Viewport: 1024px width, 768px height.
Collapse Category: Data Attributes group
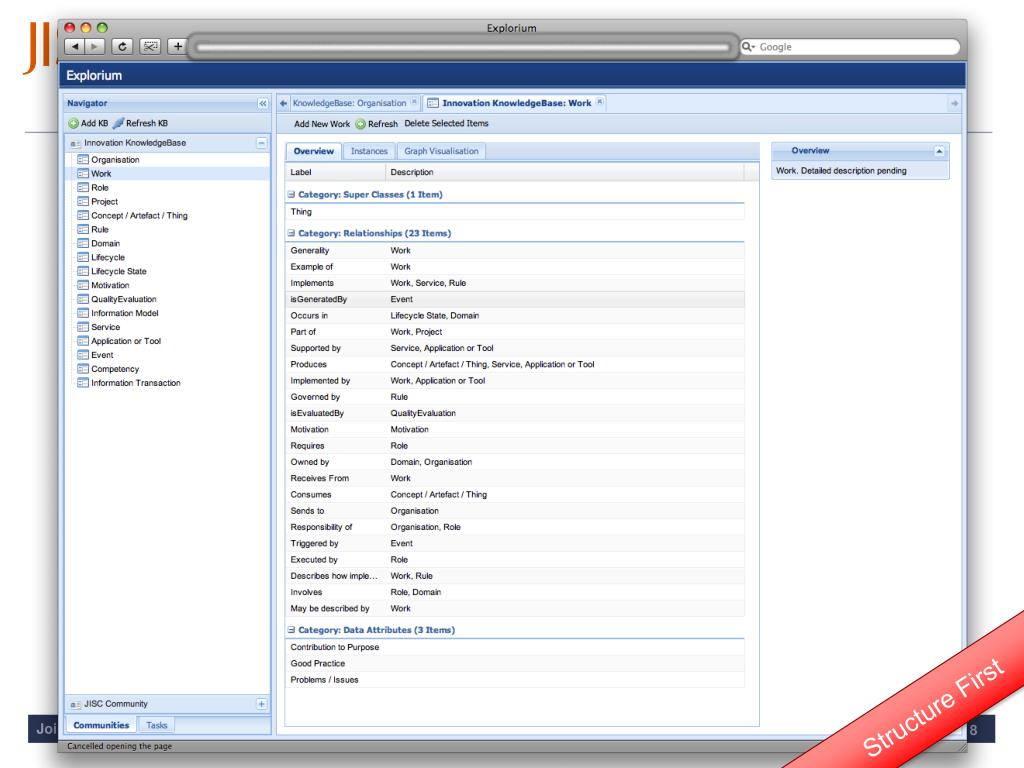tap(291, 630)
